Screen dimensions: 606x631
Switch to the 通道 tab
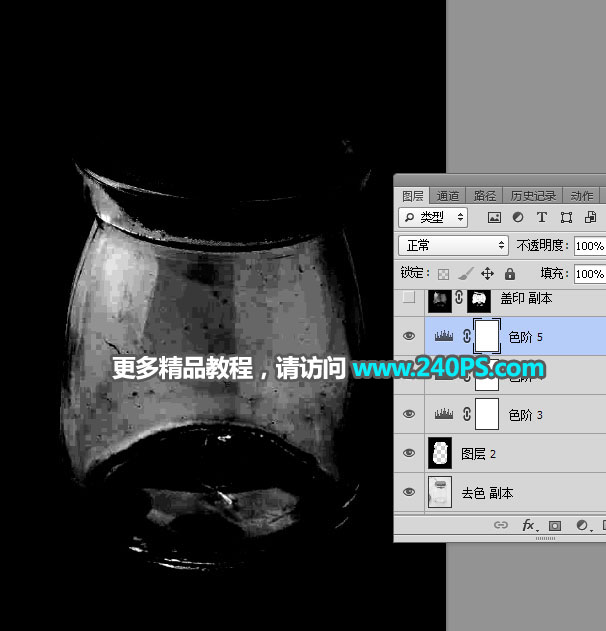coord(447,196)
